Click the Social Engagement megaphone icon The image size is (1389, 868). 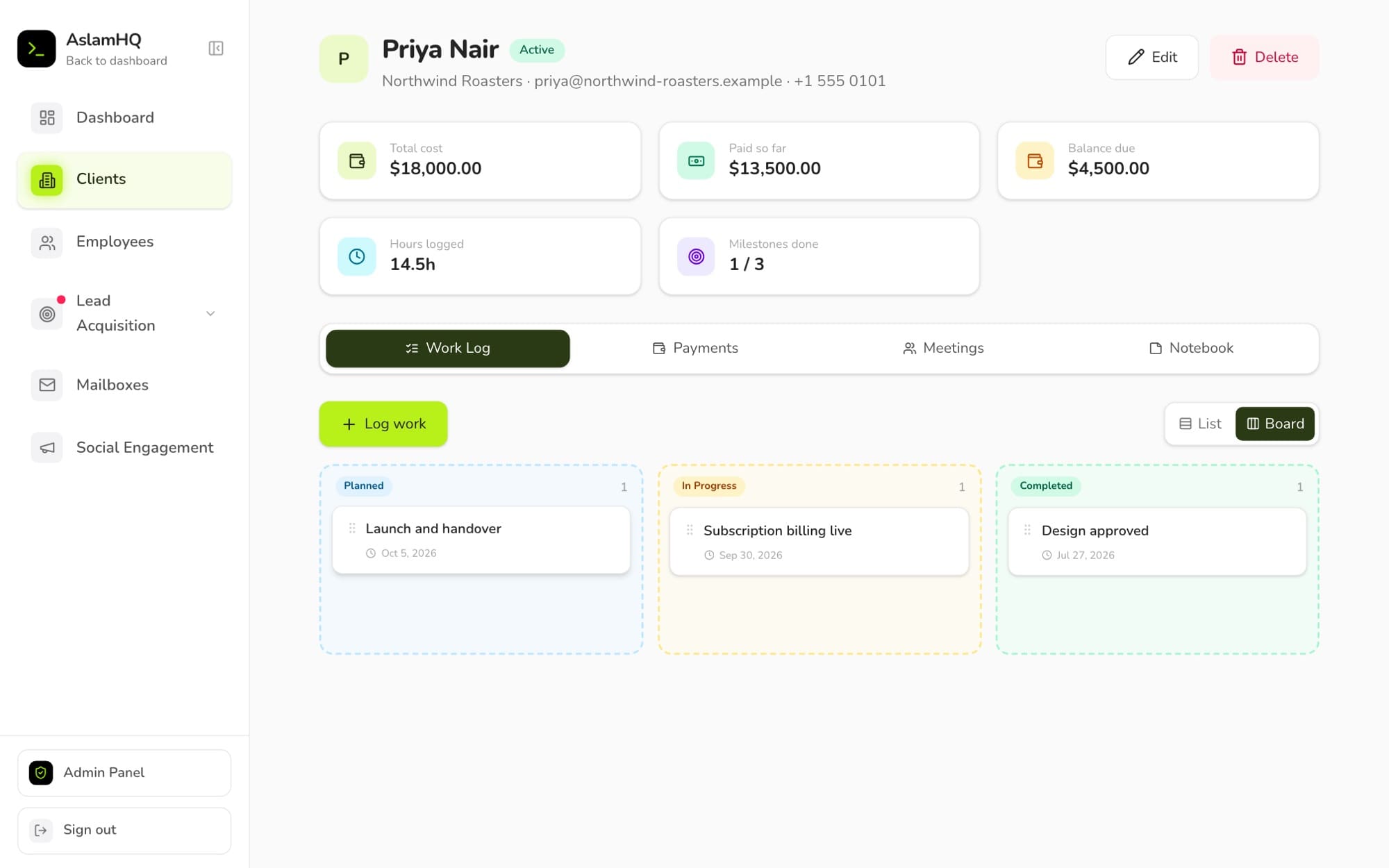(x=47, y=448)
